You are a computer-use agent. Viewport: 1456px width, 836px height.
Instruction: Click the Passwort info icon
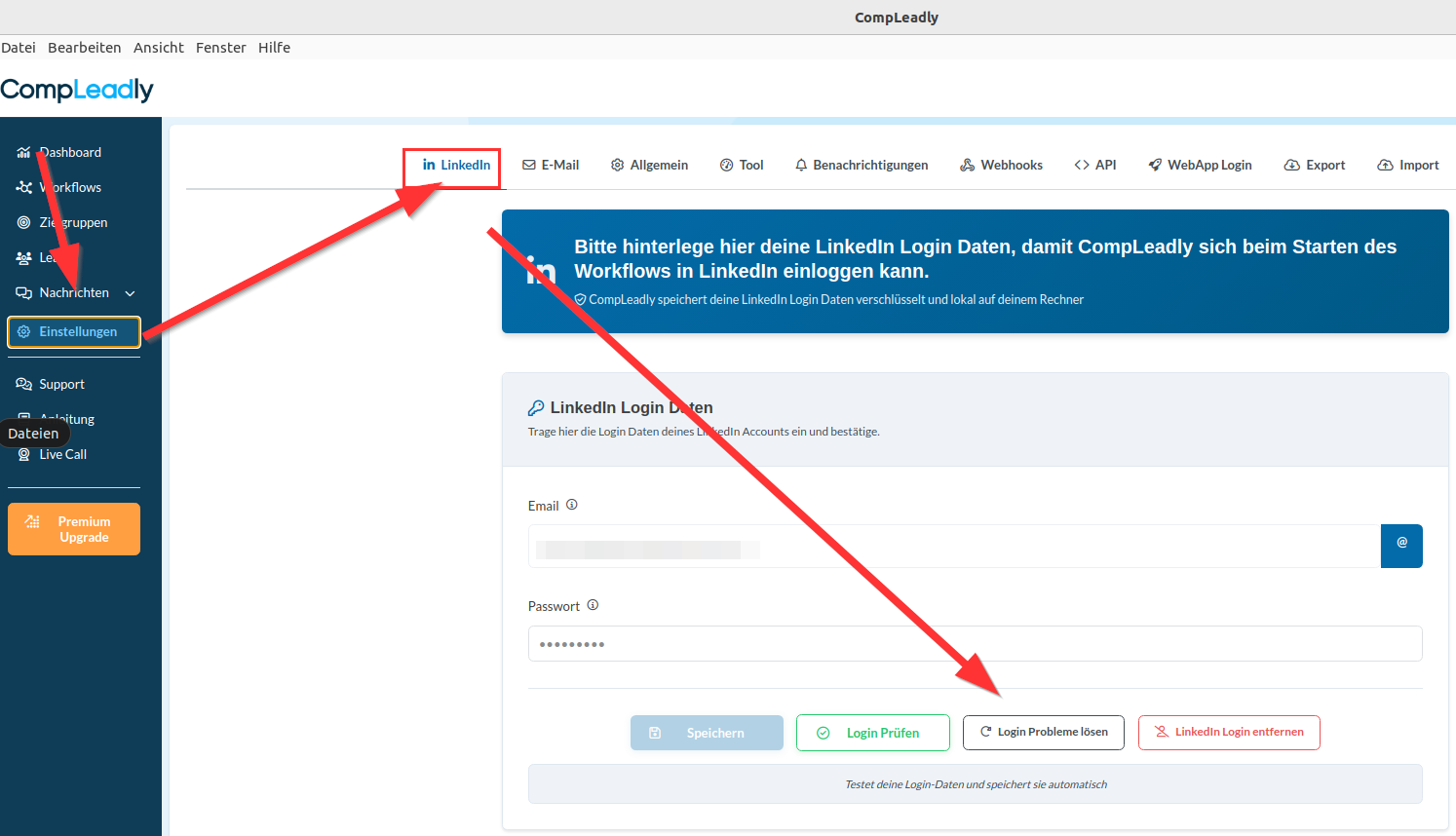(x=593, y=605)
